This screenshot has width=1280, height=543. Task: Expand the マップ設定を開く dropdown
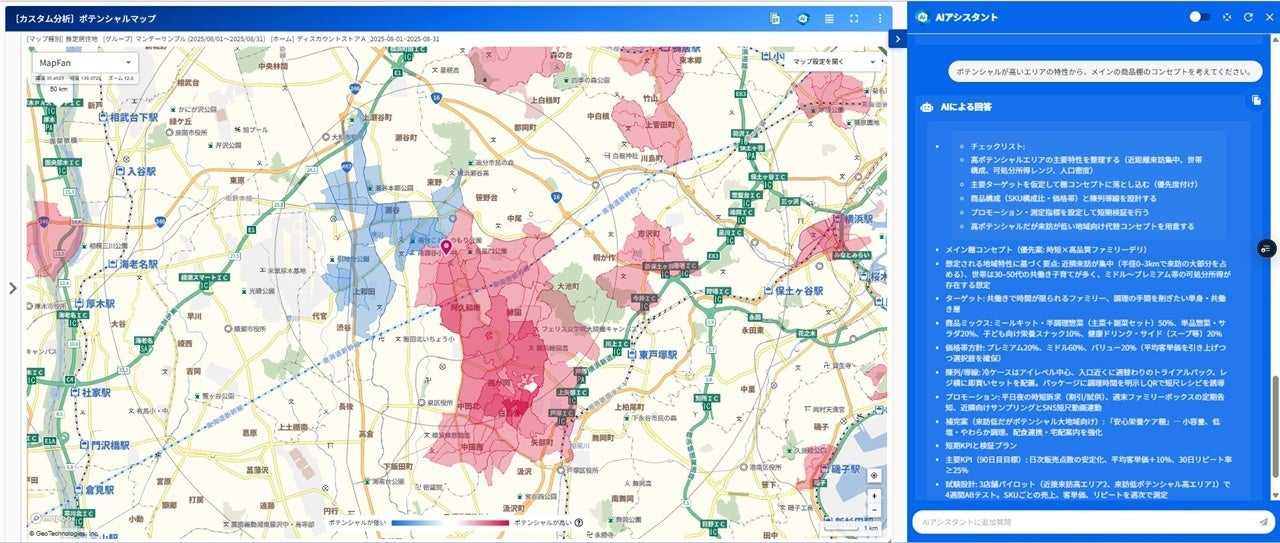pos(832,62)
